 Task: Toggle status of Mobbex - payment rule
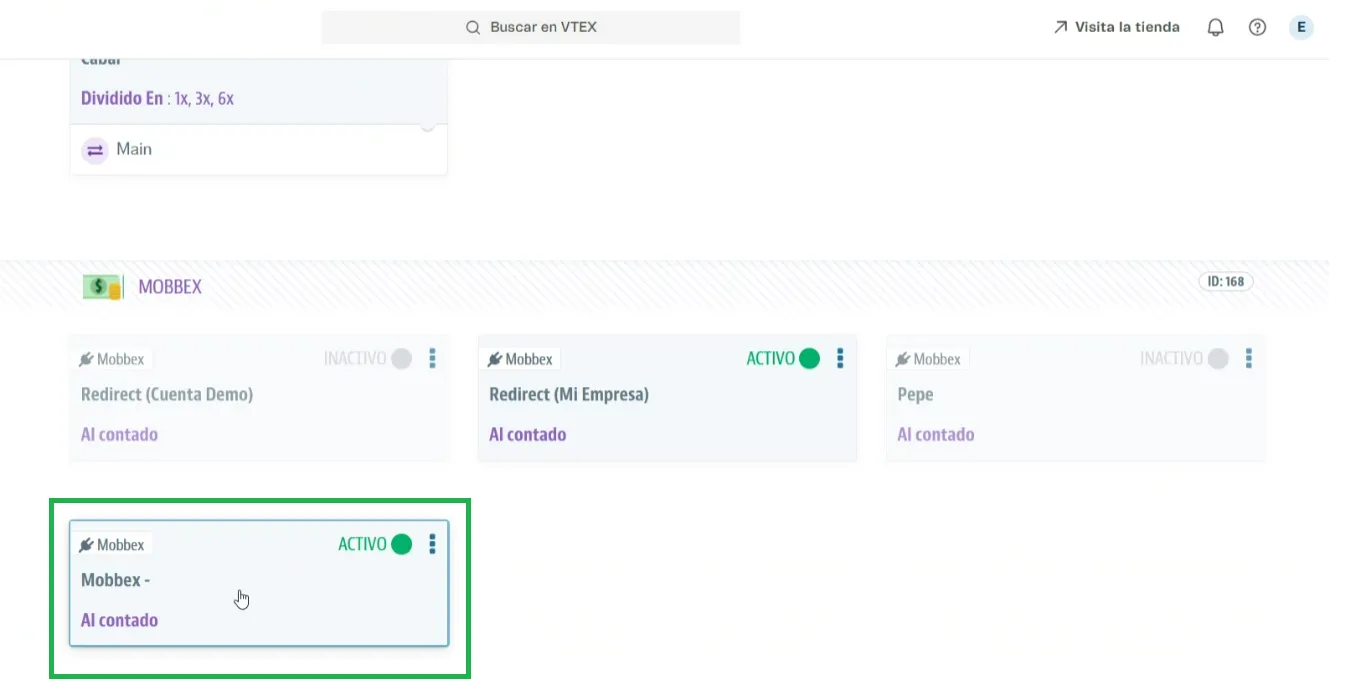pos(401,544)
